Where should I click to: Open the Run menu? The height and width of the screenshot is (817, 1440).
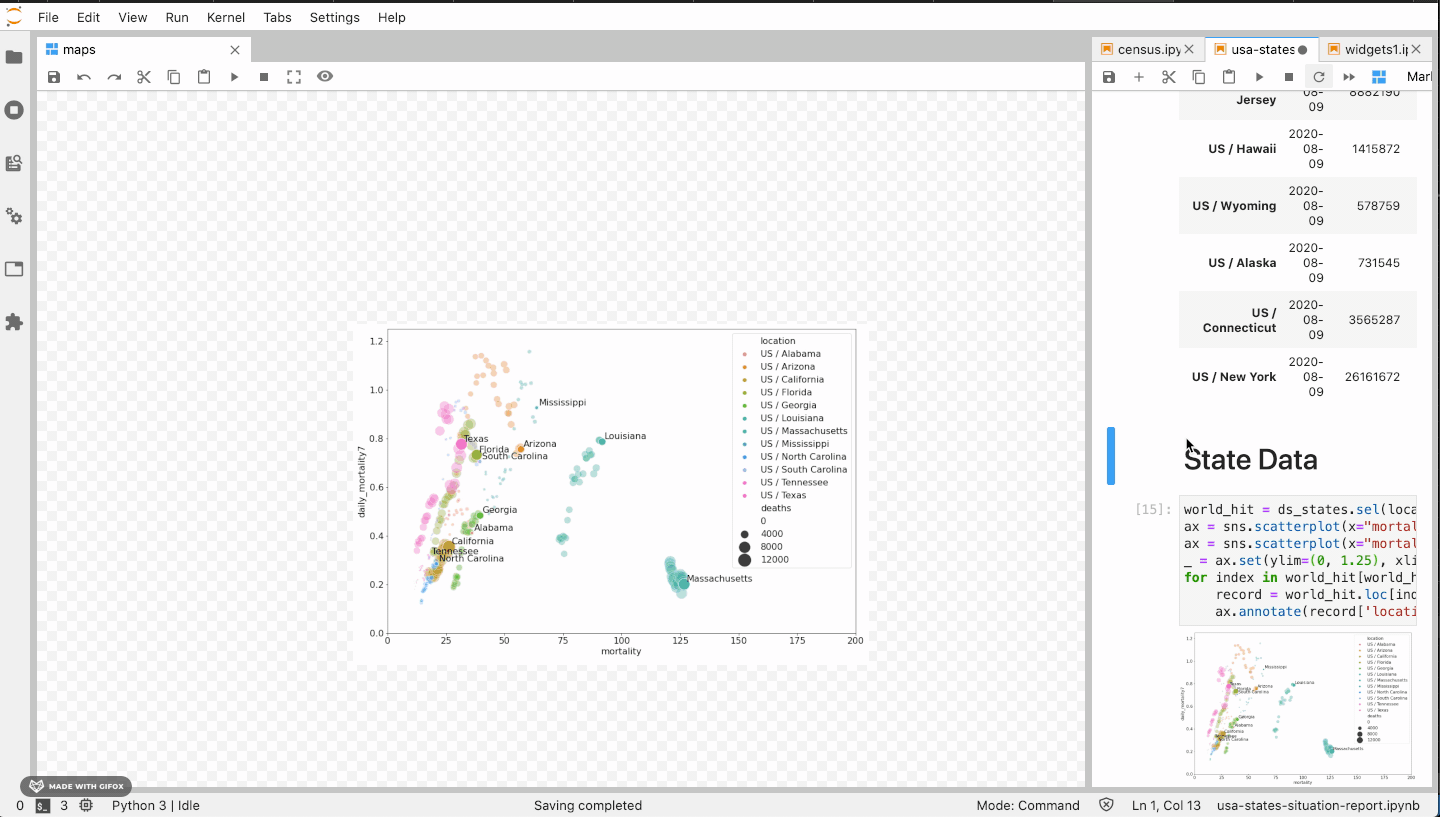(177, 17)
